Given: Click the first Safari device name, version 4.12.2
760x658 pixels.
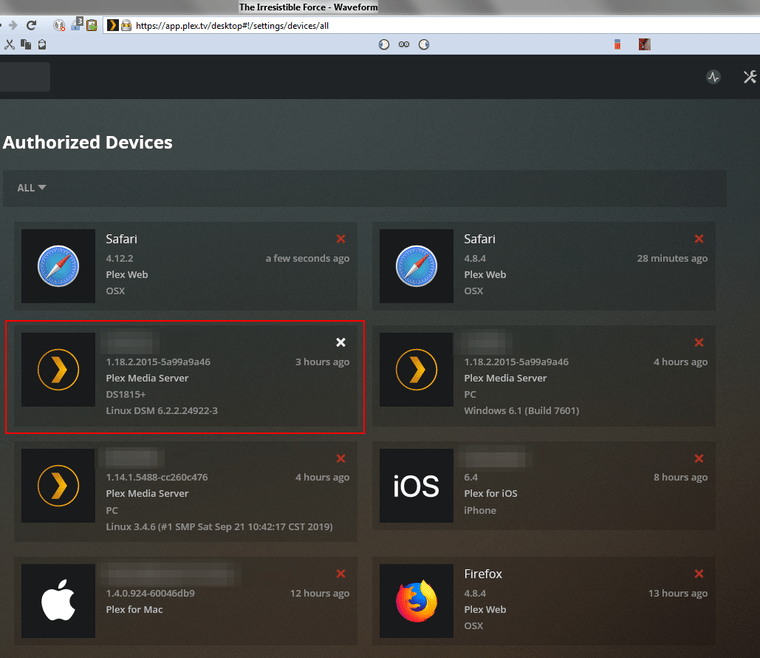Looking at the screenshot, I should click(121, 239).
